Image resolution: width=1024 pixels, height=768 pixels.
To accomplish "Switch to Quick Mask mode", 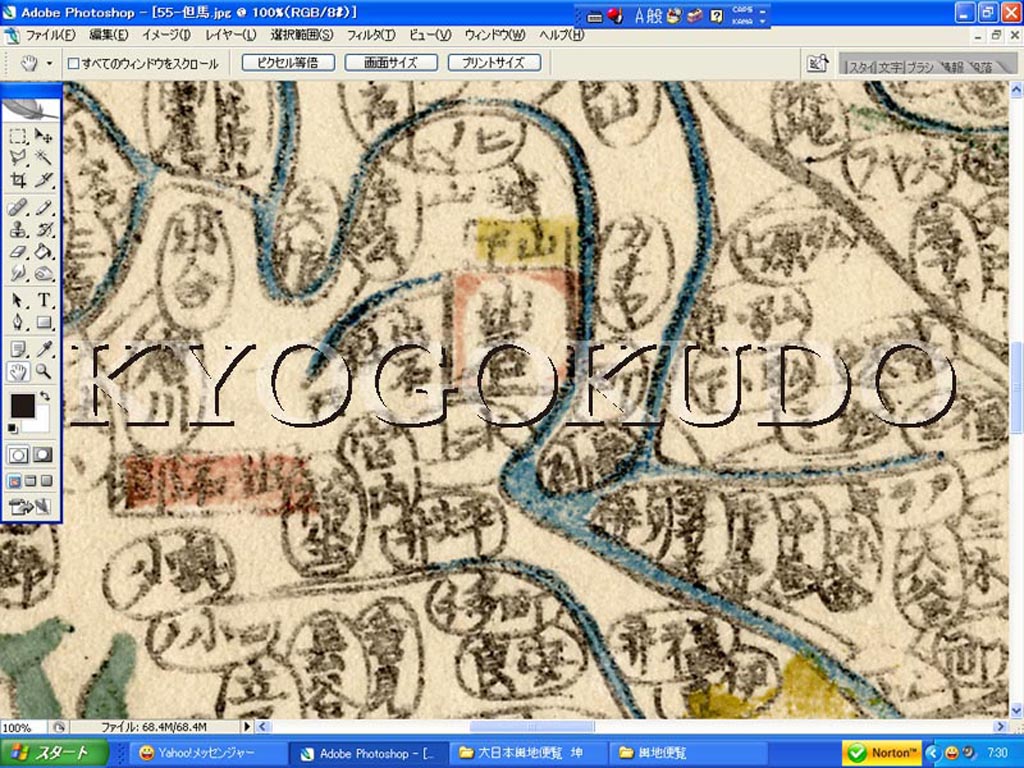I will click(43, 455).
